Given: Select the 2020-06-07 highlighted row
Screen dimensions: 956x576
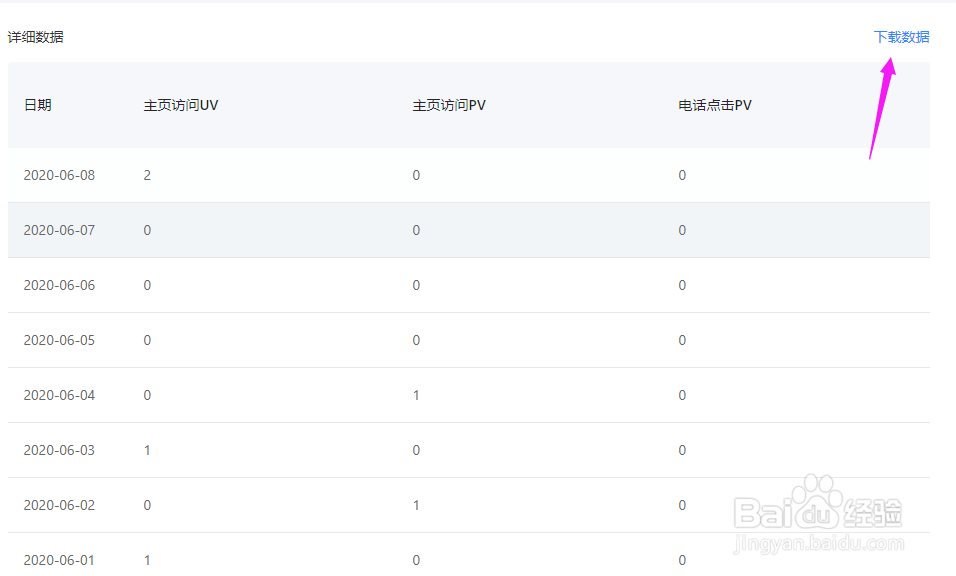Looking at the screenshot, I should pyautogui.click(x=468, y=230).
